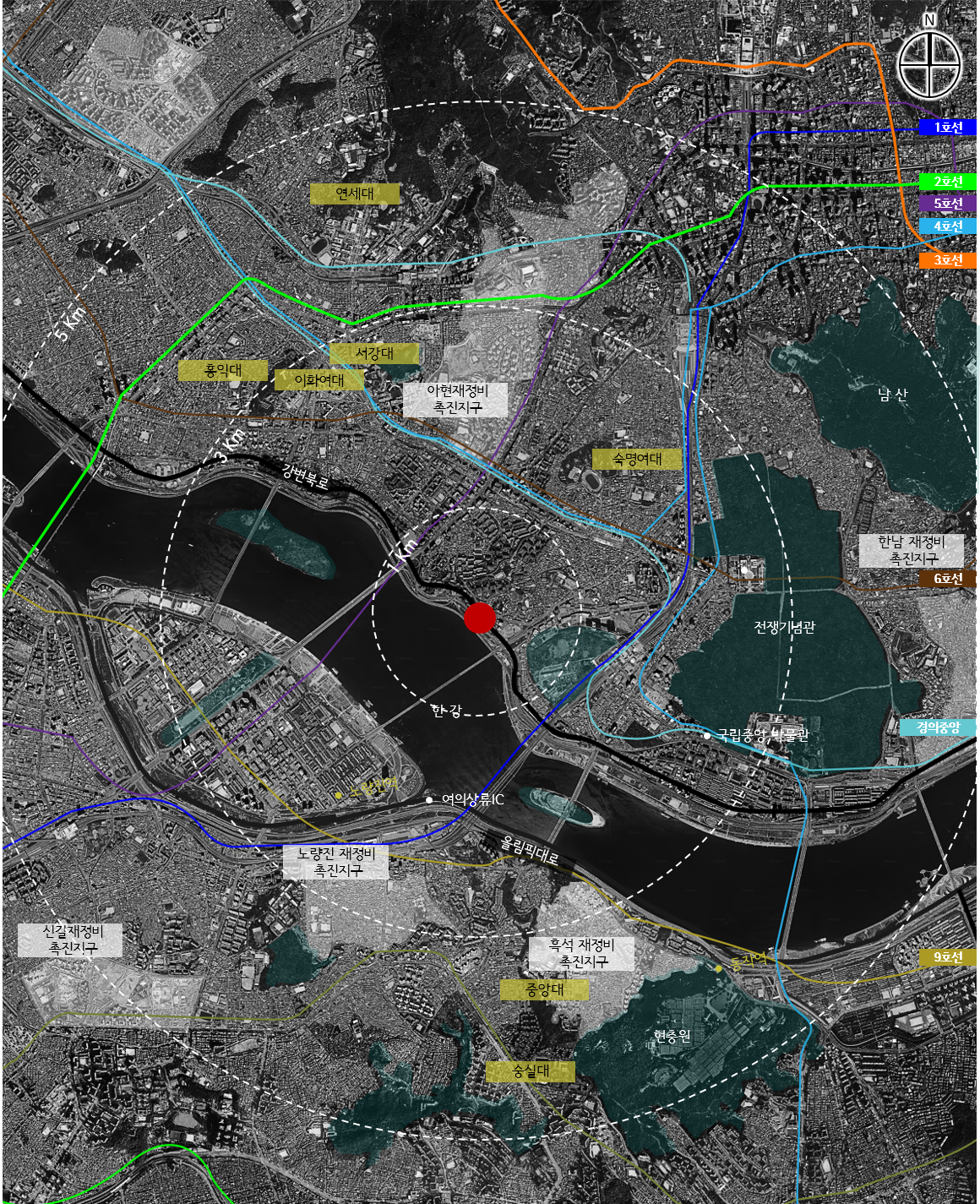Click the 전쟁기념관 label
Viewport: 980px width, 1204px height.
(x=785, y=627)
